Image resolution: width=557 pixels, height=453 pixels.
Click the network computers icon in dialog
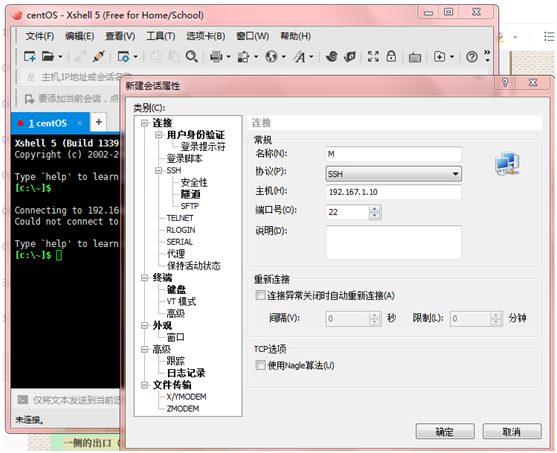click(x=507, y=163)
